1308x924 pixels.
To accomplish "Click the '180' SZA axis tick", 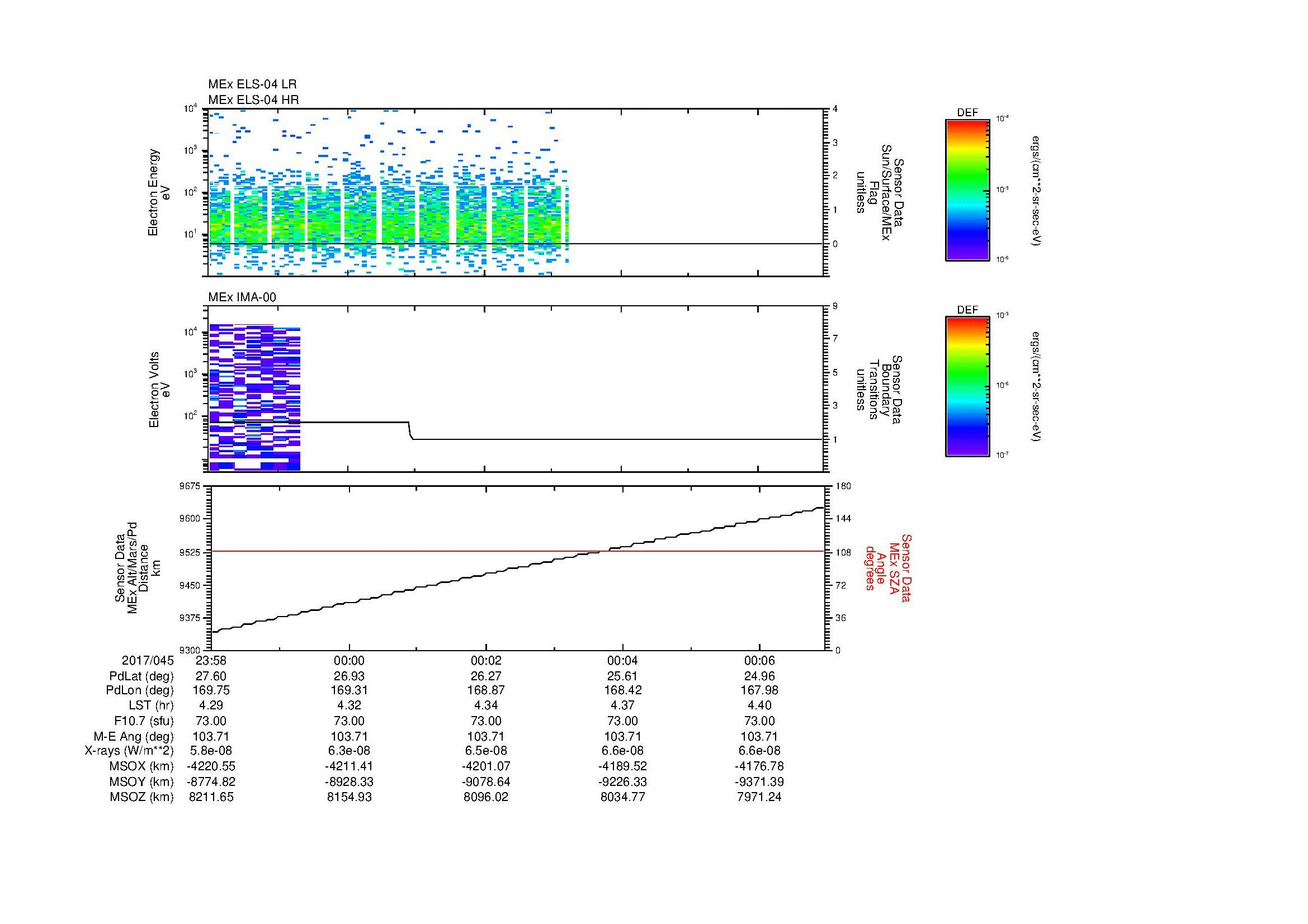I will tap(843, 486).
